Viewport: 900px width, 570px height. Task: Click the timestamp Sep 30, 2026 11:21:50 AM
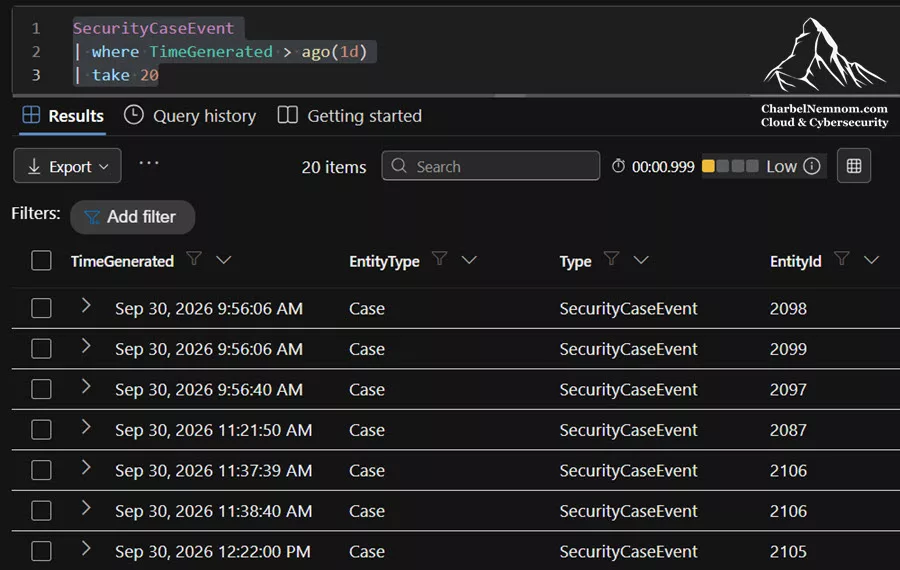214,430
